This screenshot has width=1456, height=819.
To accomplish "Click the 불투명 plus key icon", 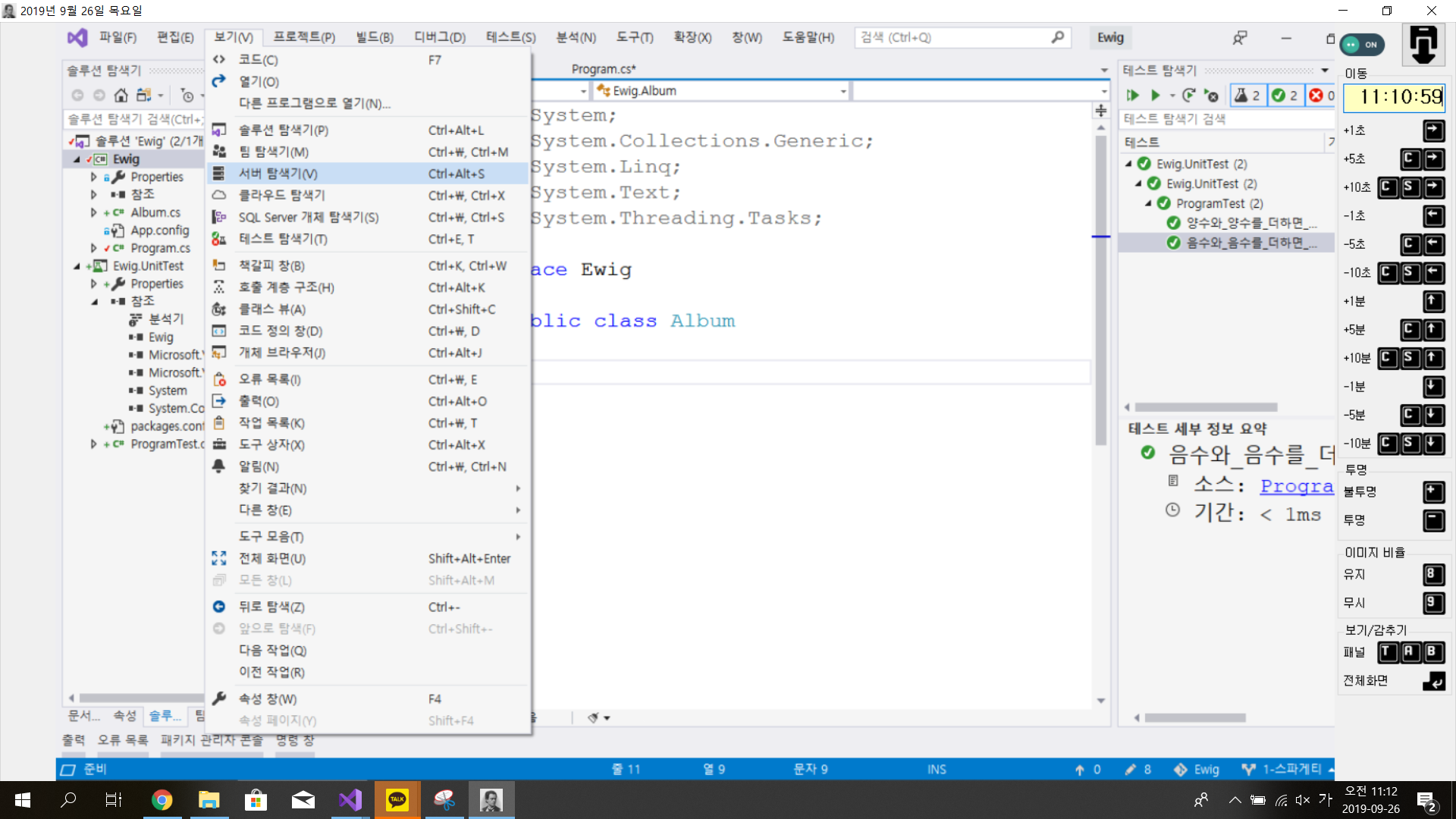I will 1433,491.
